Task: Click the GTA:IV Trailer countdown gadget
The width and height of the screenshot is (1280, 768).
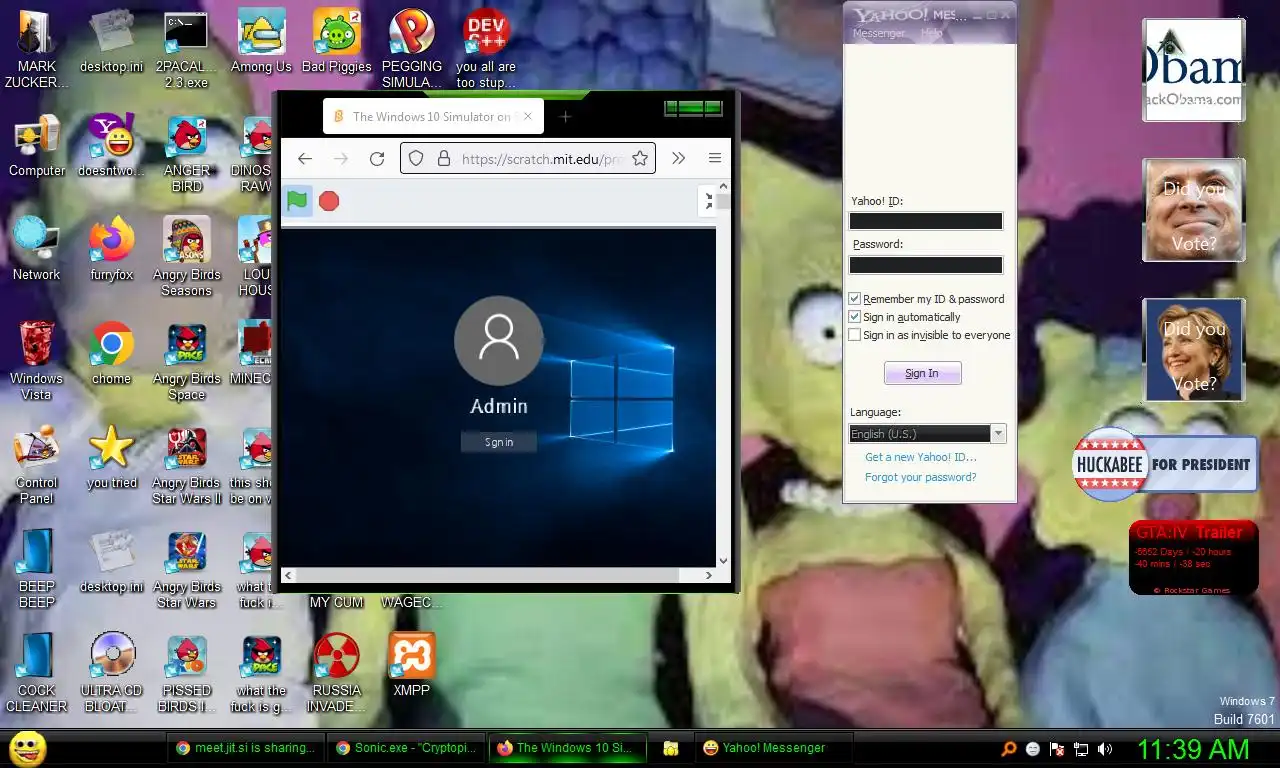Action: 1194,558
